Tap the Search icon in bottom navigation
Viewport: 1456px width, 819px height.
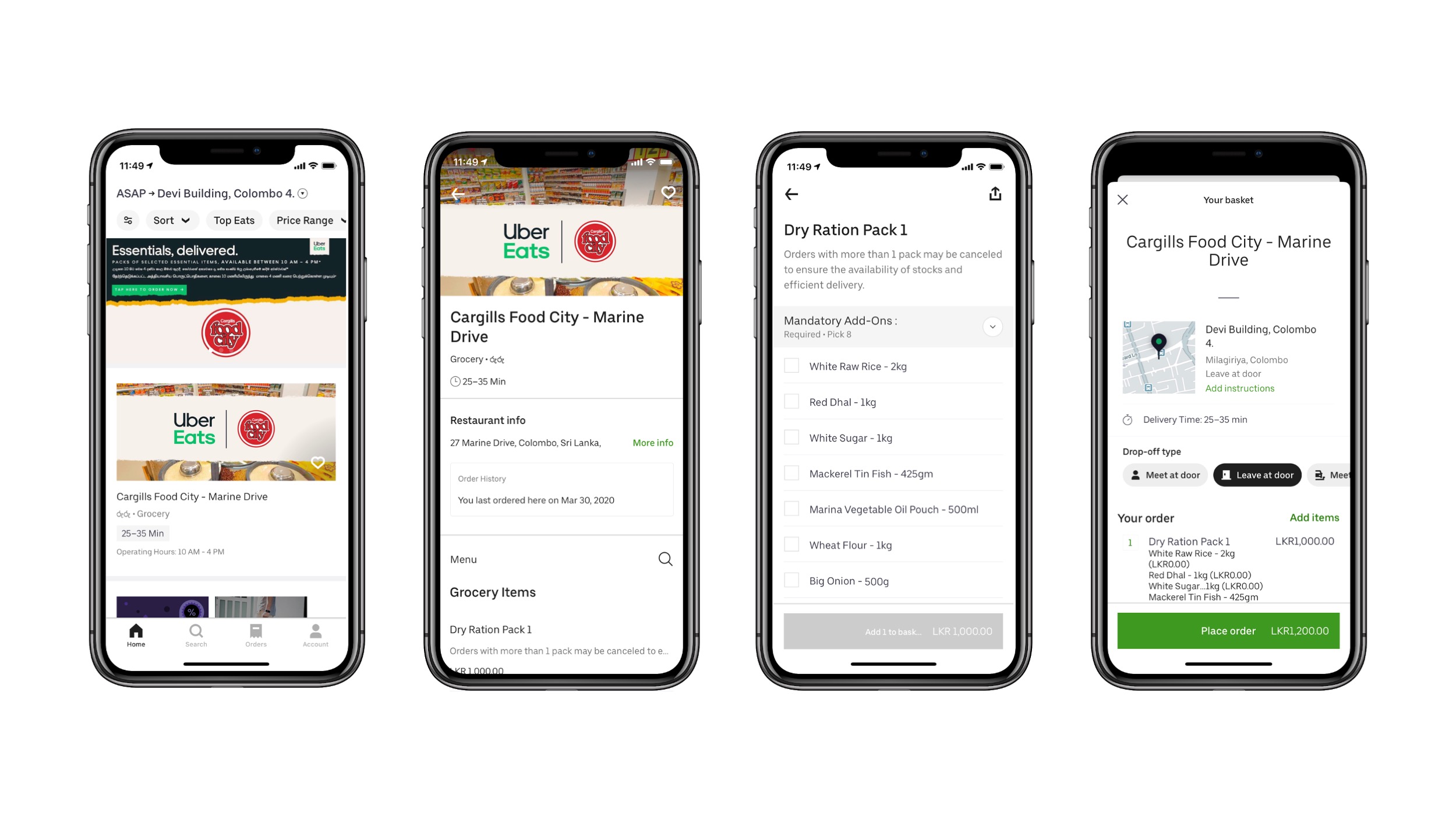[x=196, y=636]
